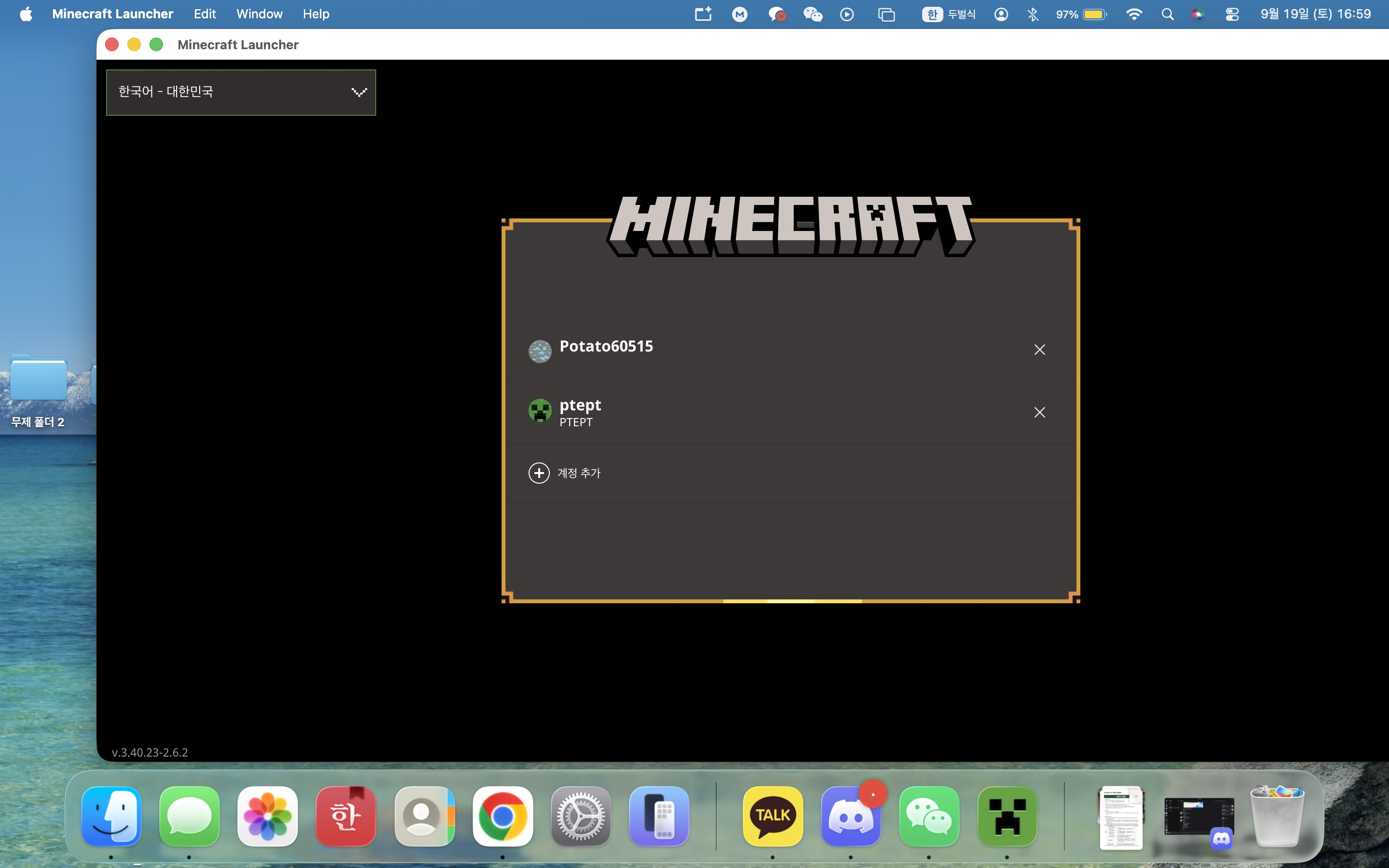The height and width of the screenshot is (868, 1389).
Task: Open the Window menu
Action: tap(259, 14)
